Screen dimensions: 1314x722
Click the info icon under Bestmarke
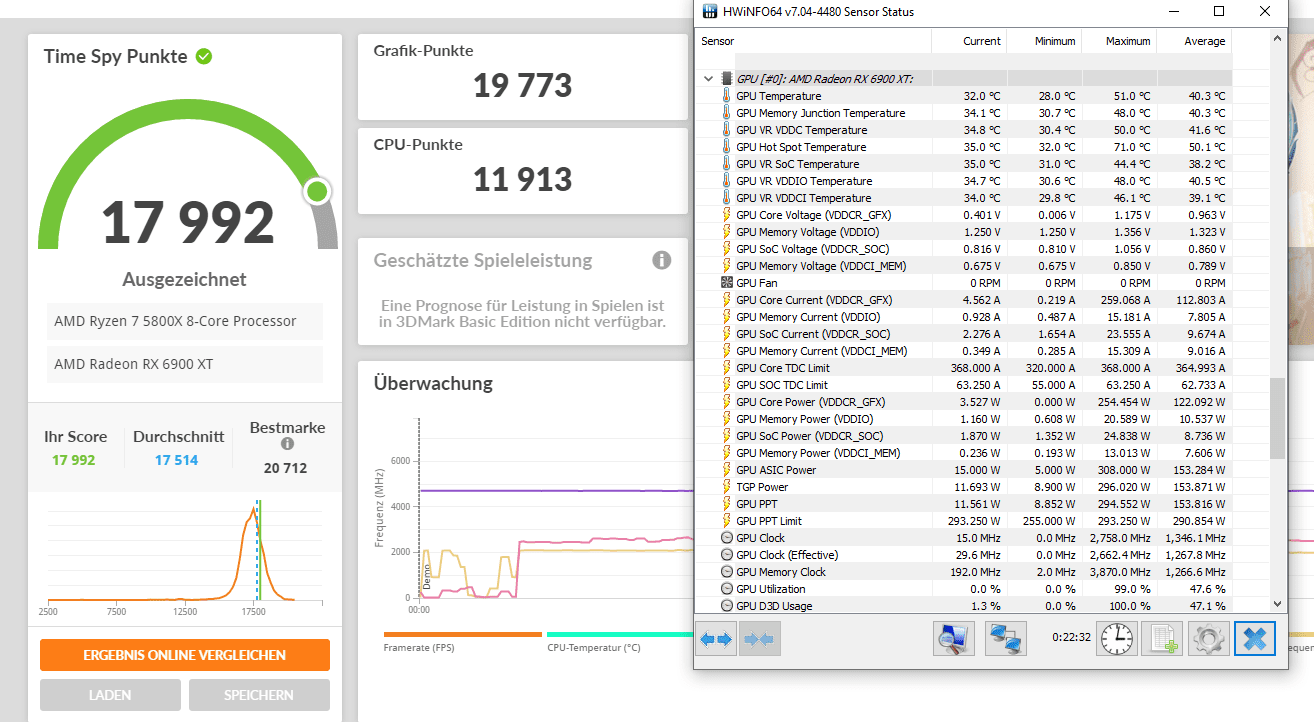click(x=287, y=444)
